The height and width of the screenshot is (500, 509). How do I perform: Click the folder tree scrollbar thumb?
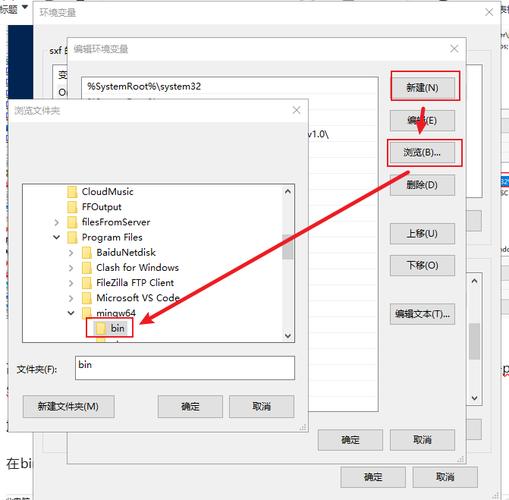click(x=288, y=247)
